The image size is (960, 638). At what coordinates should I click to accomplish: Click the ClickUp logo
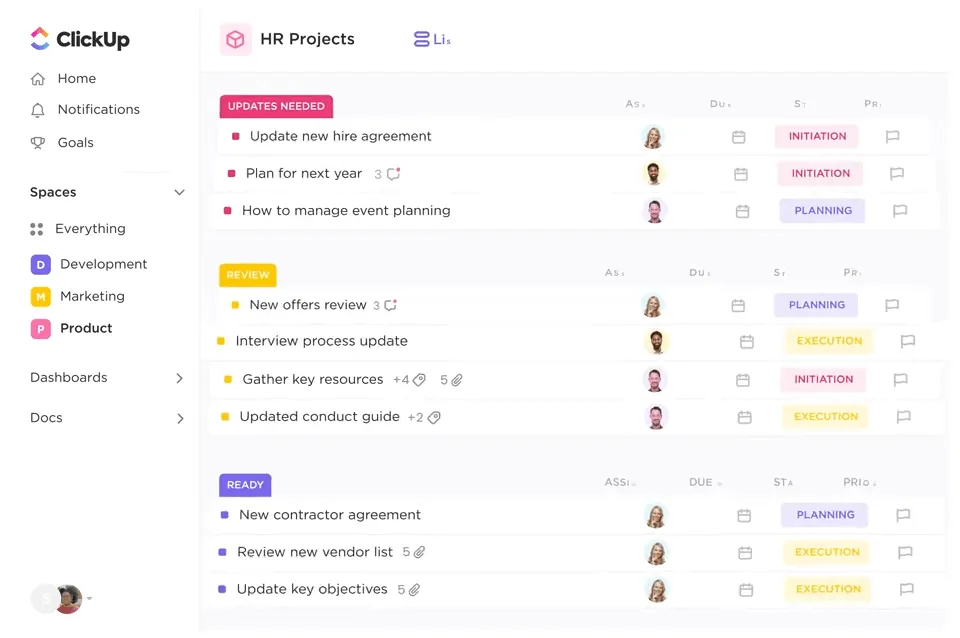pos(80,39)
